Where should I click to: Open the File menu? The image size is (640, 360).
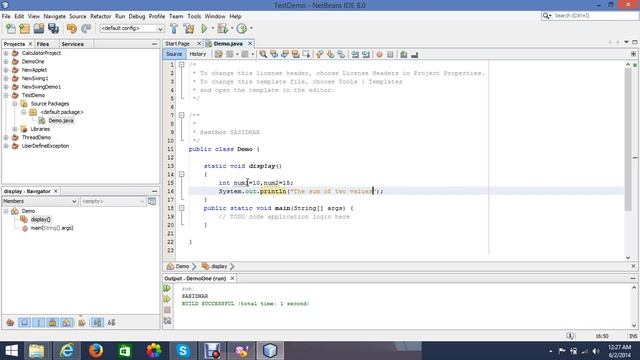[x=6, y=16]
